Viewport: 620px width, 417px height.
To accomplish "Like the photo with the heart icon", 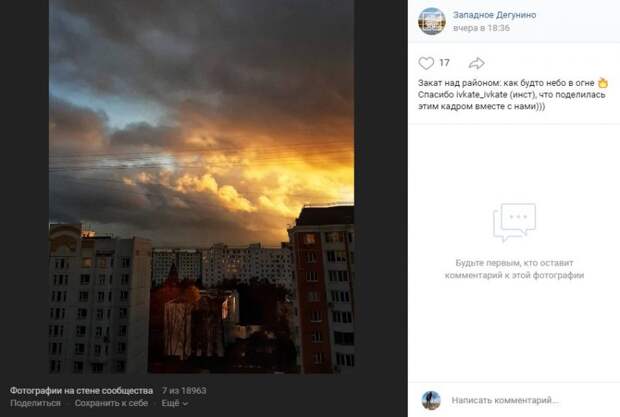I will (x=426, y=63).
